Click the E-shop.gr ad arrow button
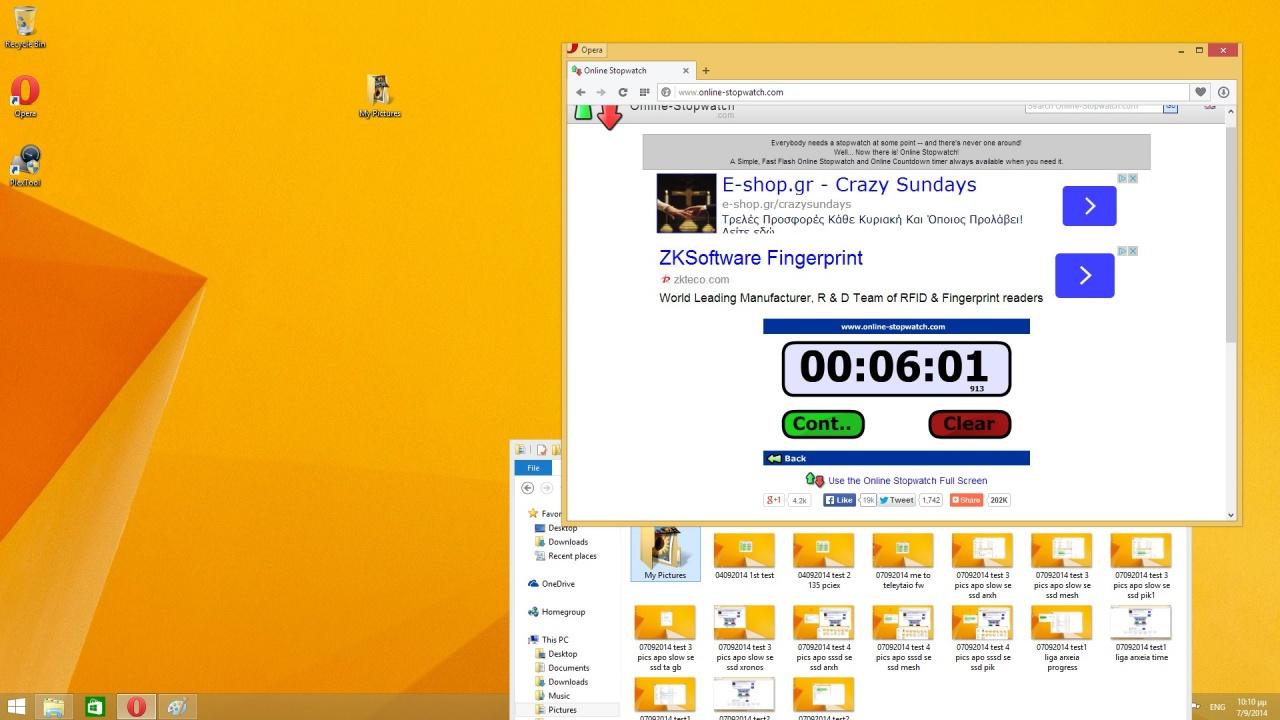 (1089, 206)
